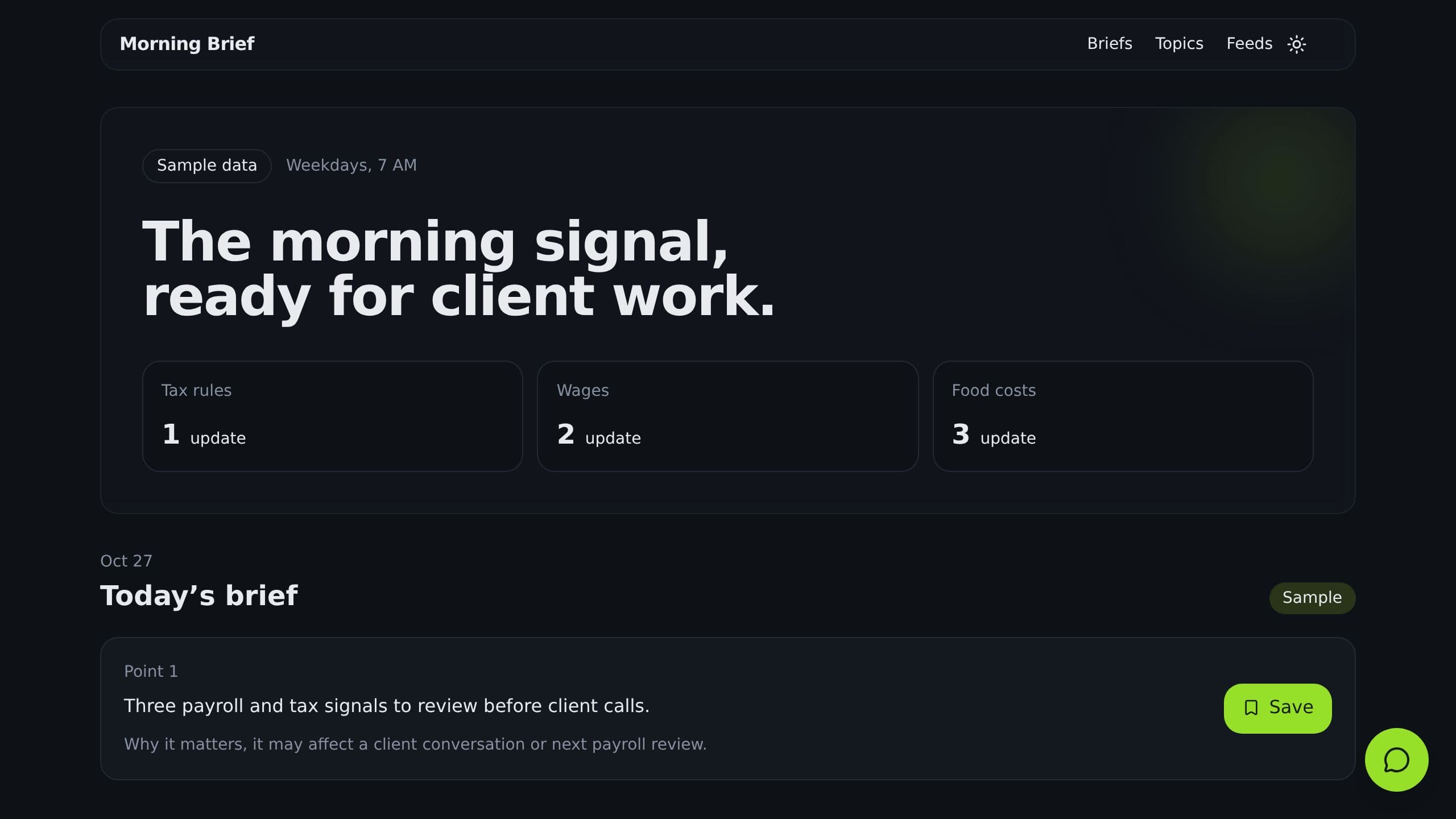
Task: Open the Food costs update card
Action: pos(1123,416)
